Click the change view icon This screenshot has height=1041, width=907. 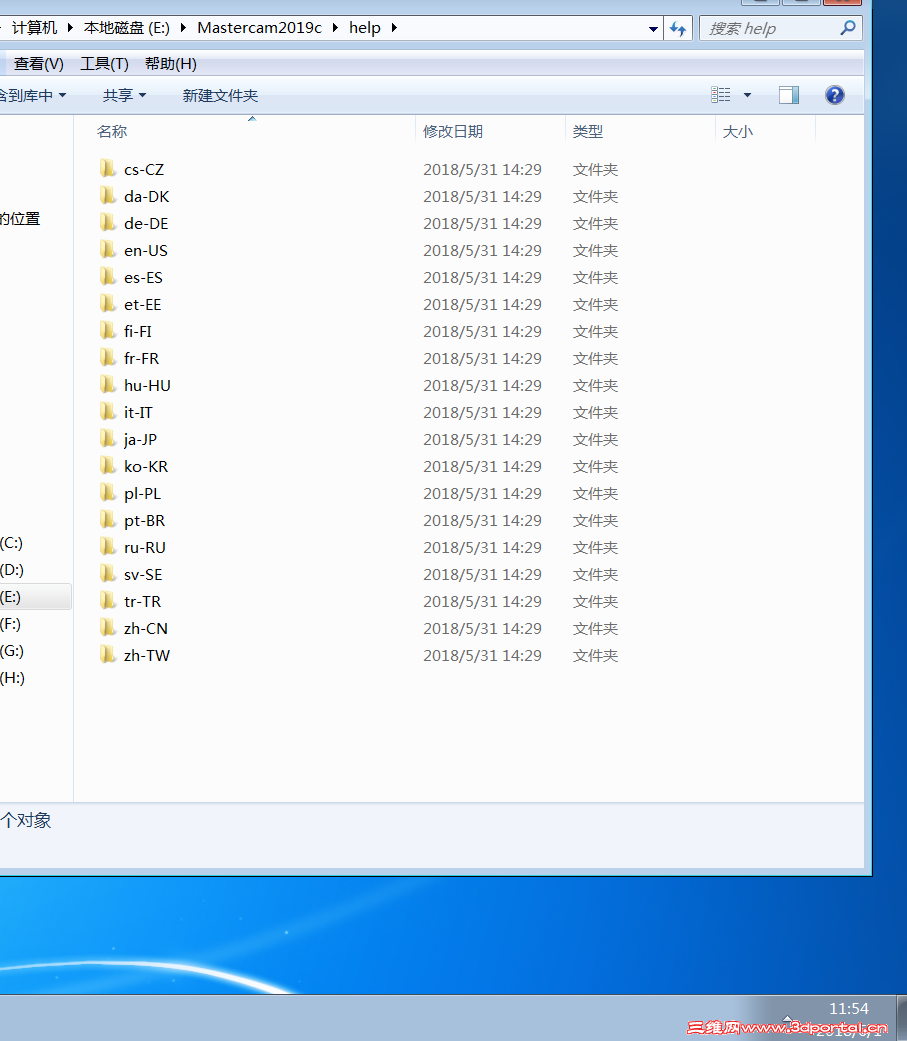[720, 95]
